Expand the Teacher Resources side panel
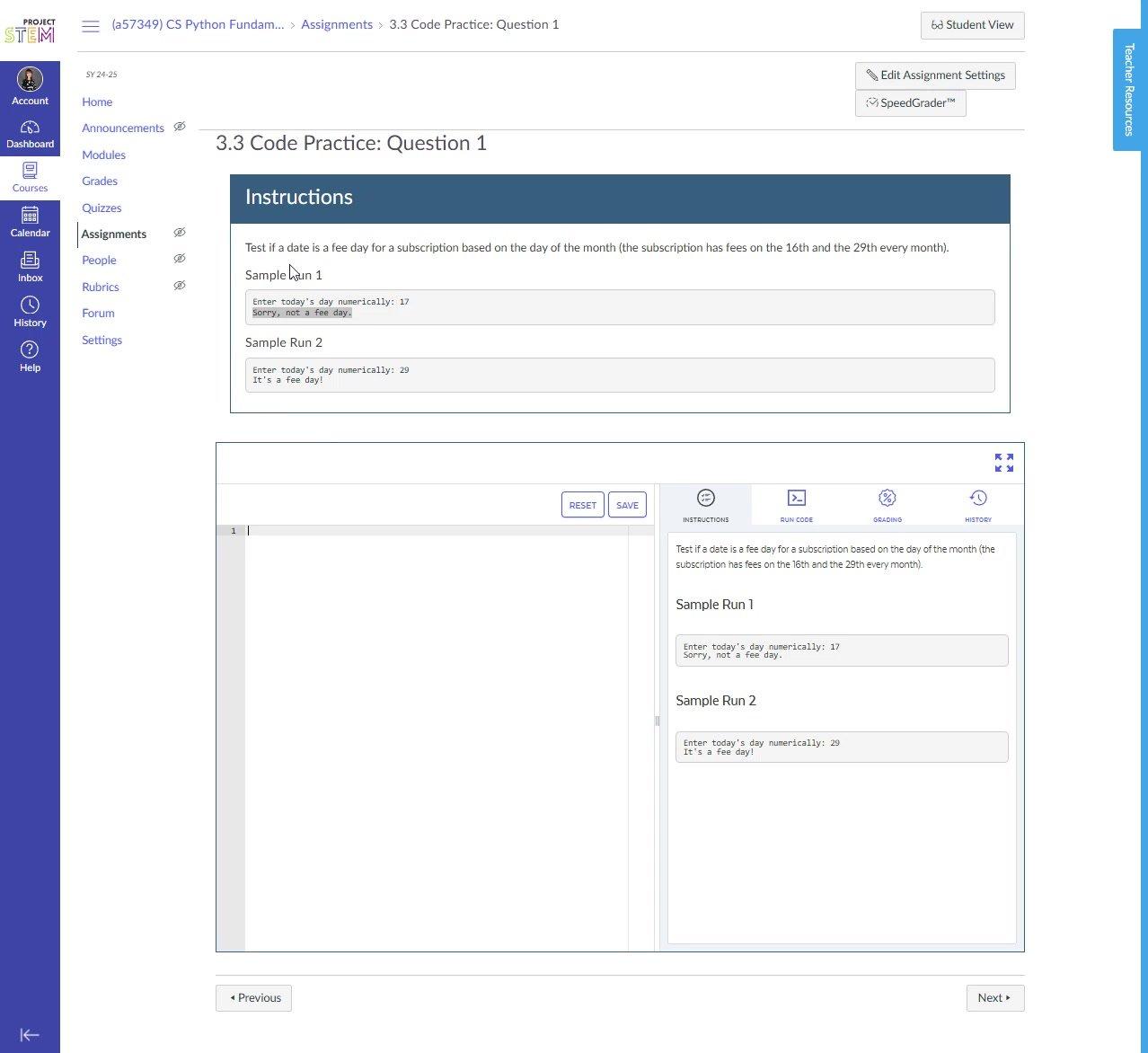 (1129, 90)
